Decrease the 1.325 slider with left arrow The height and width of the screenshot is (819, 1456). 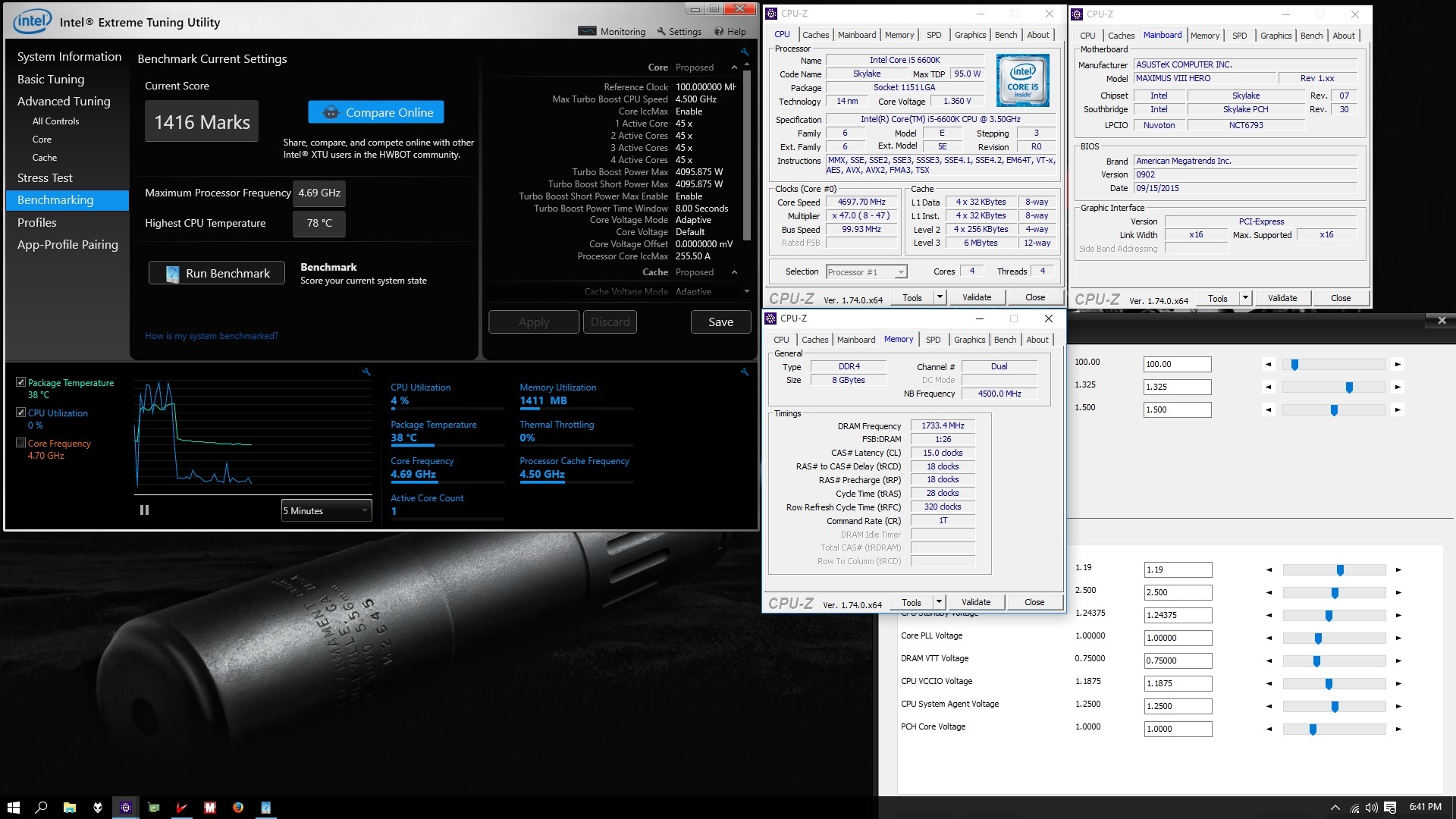click(x=1269, y=387)
